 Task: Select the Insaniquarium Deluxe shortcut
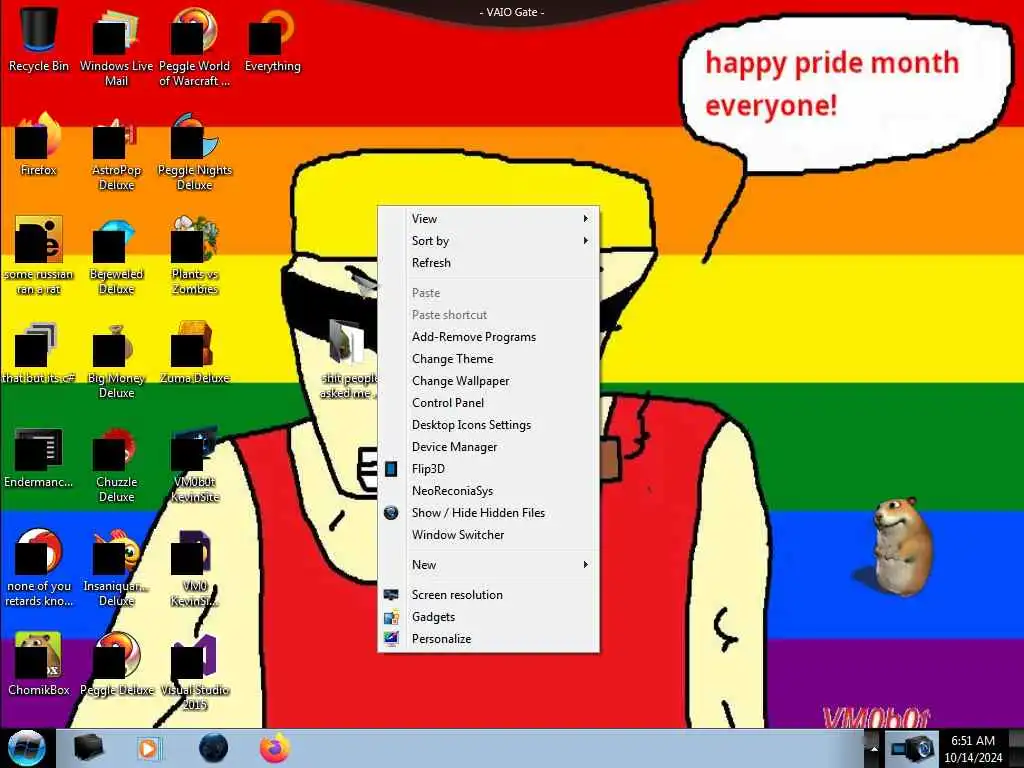(x=116, y=568)
